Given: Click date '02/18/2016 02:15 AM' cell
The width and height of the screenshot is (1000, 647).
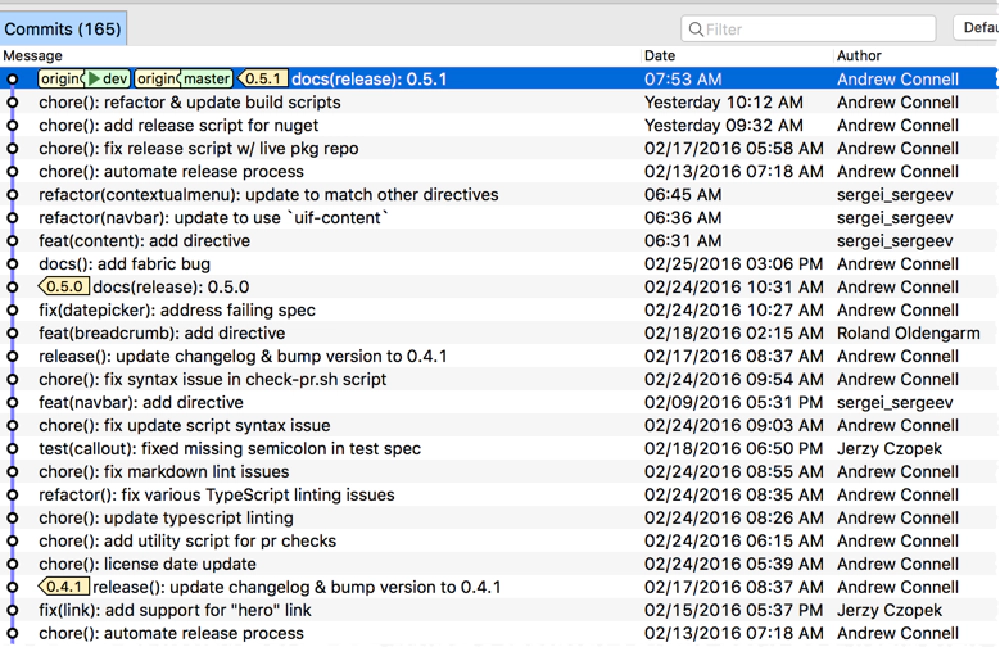Looking at the screenshot, I should tap(733, 333).
